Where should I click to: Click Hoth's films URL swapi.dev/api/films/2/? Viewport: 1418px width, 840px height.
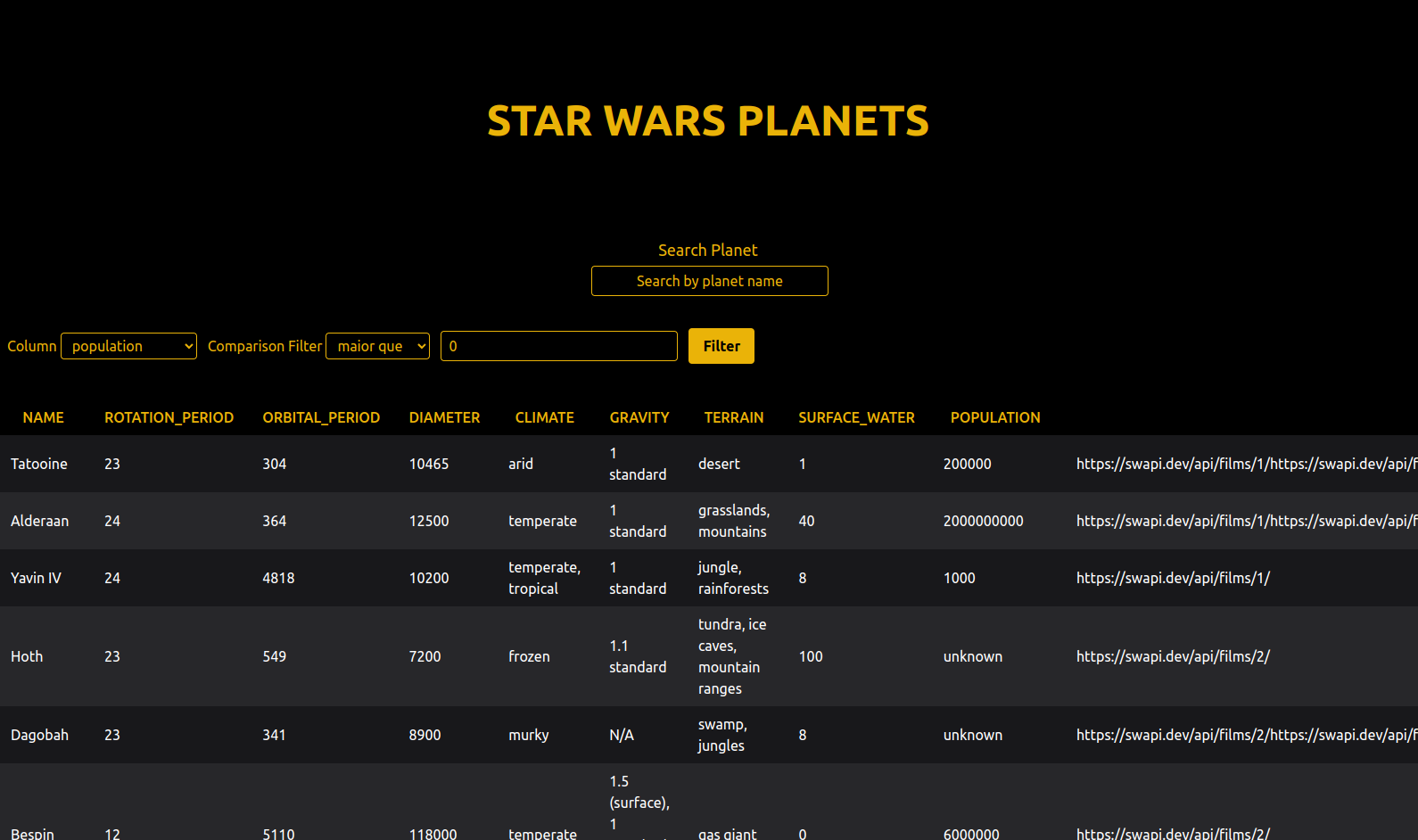tap(1174, 656)
